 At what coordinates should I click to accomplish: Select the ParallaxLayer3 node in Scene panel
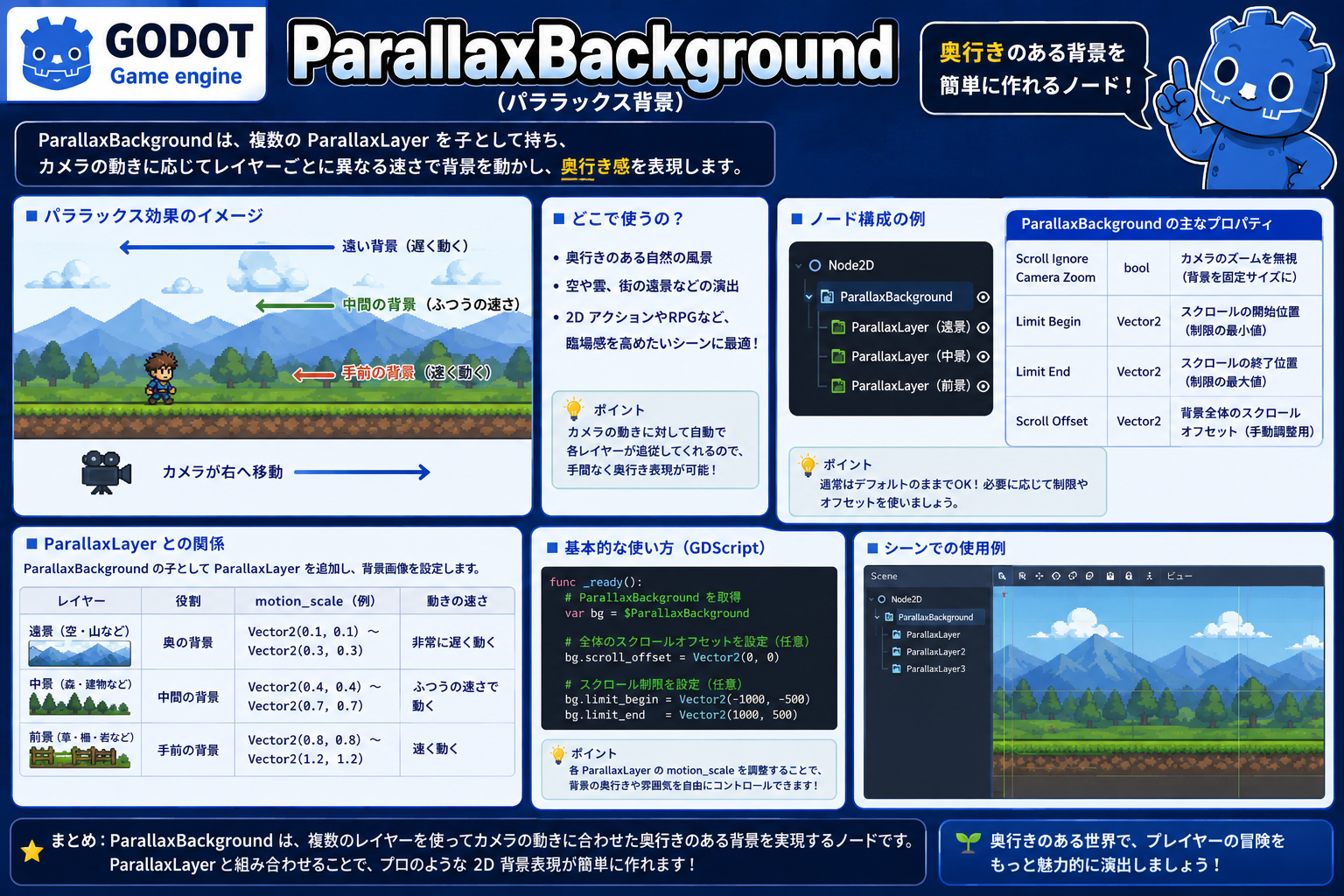pos(935,669)
